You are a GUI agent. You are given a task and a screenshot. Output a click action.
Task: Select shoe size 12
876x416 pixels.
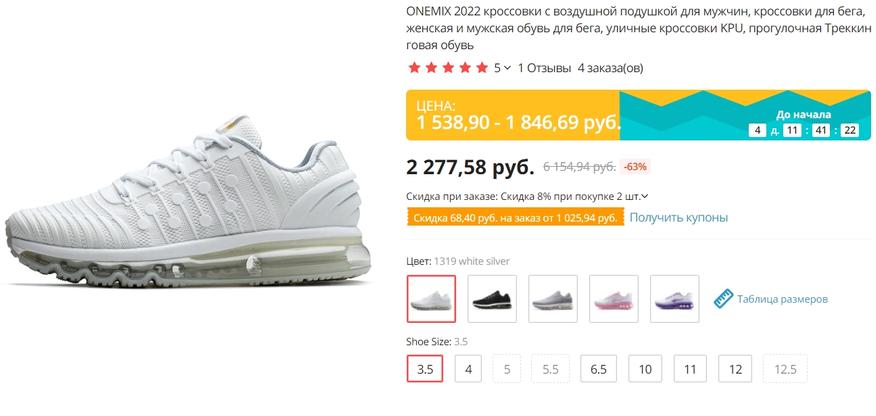(735, 369)
